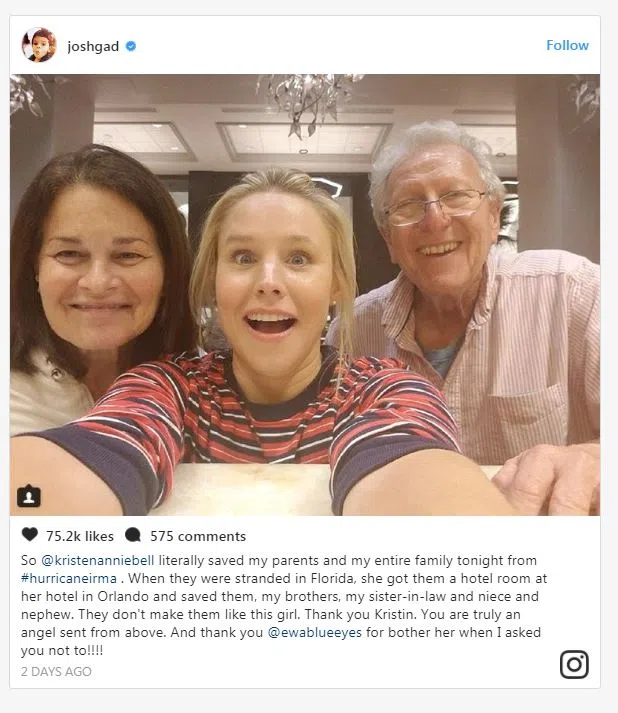Show tagged people icon on photo
The height and width of the screenshot is (713, 618).
29,496
